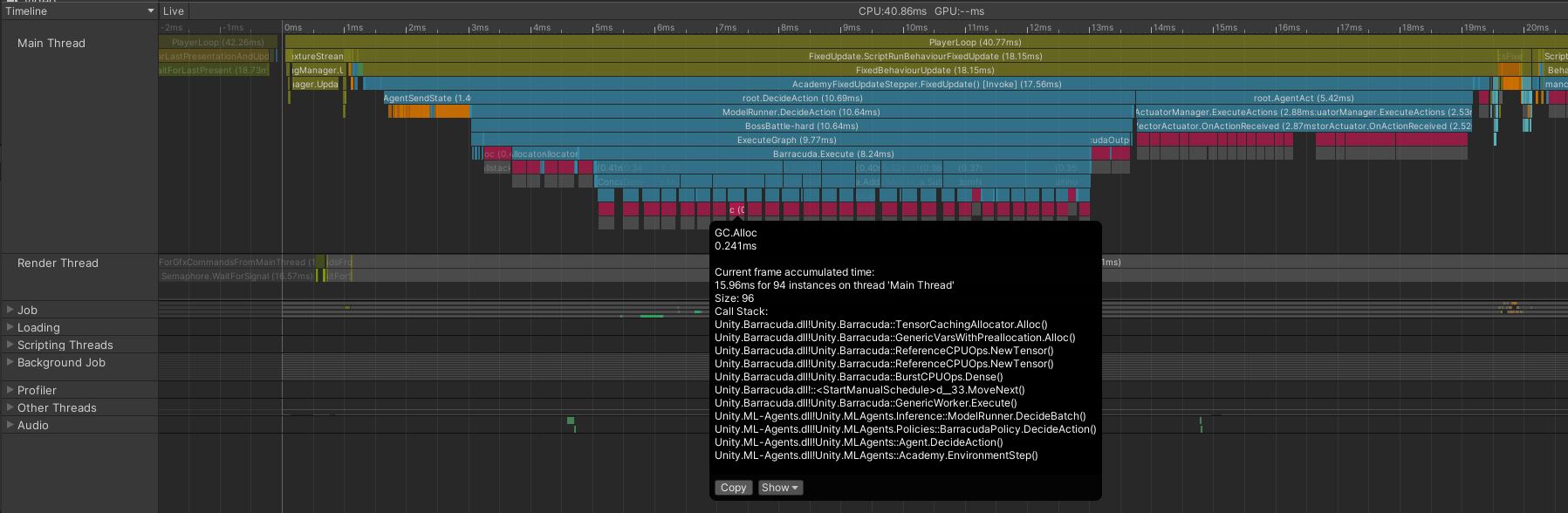The height and width of the screenshot is (513, 1568).
Task: Click TensorCachingAllocator.Alloc() call stack line
Action: 881,325
